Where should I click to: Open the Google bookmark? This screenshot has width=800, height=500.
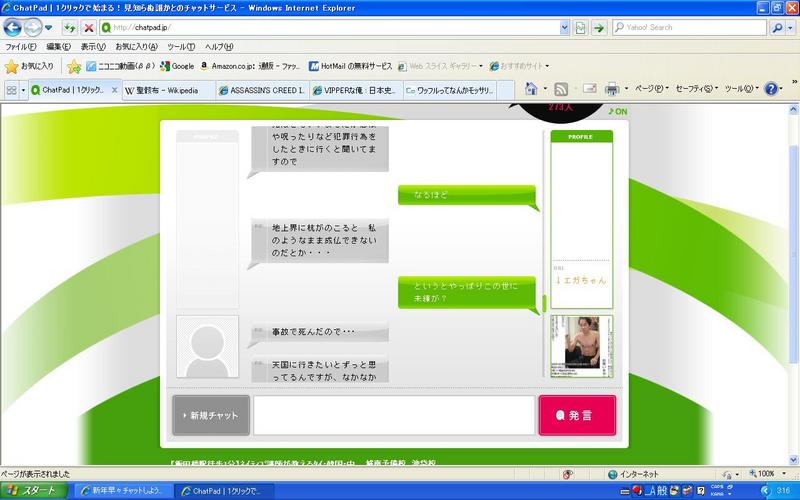(x=177, y=66)
